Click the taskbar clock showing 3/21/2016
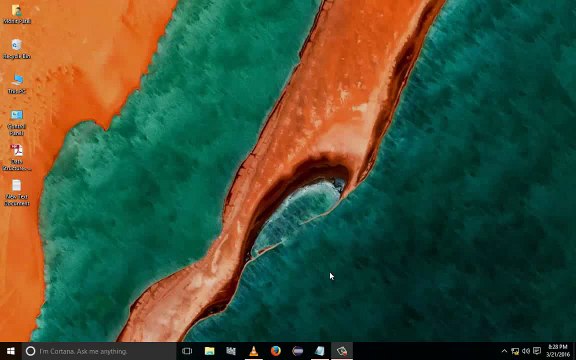Screen dimensions: 576x360 [558, 351]
